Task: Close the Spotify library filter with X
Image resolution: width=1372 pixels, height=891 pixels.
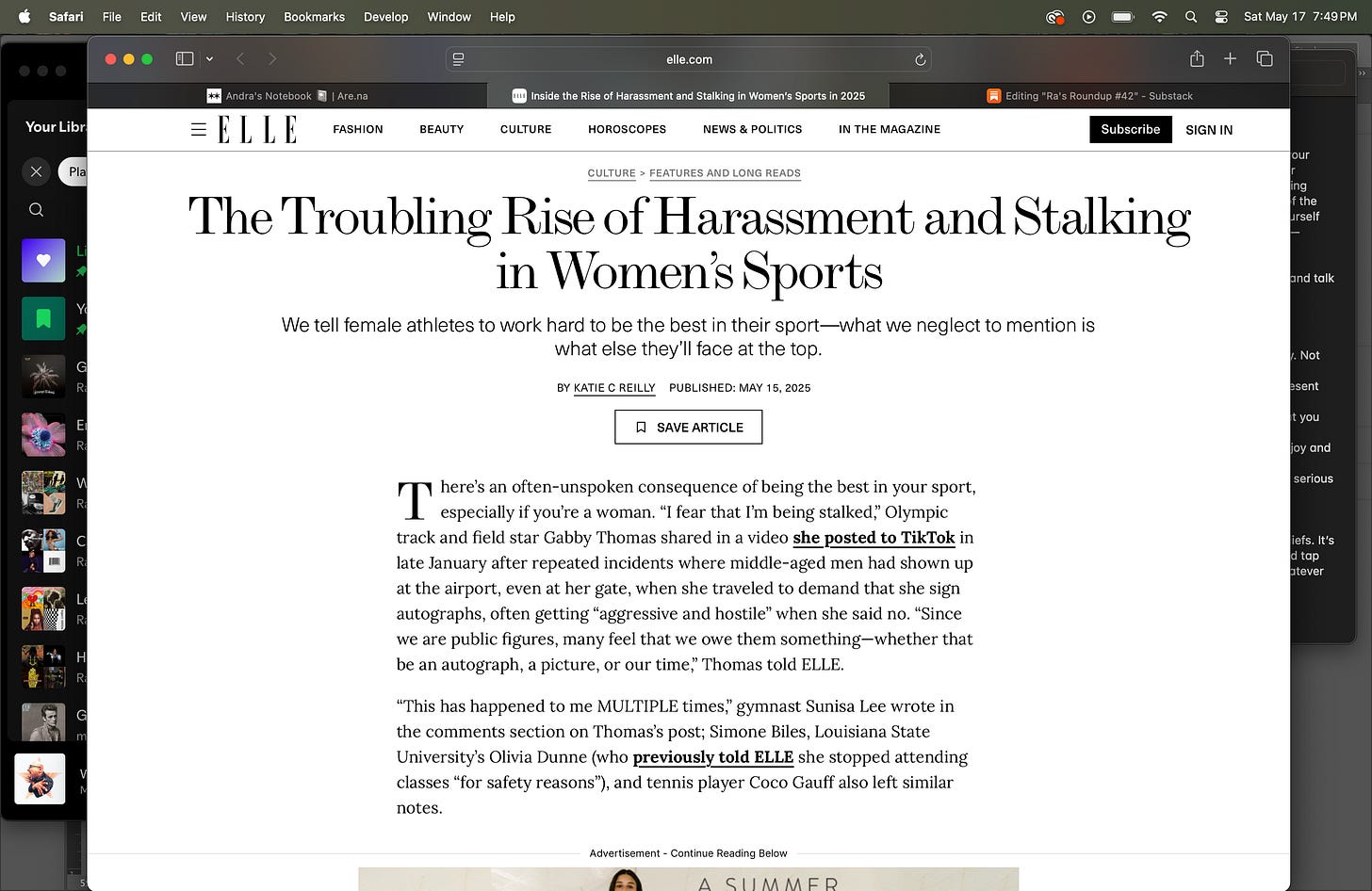Action: tap(36, 171)
